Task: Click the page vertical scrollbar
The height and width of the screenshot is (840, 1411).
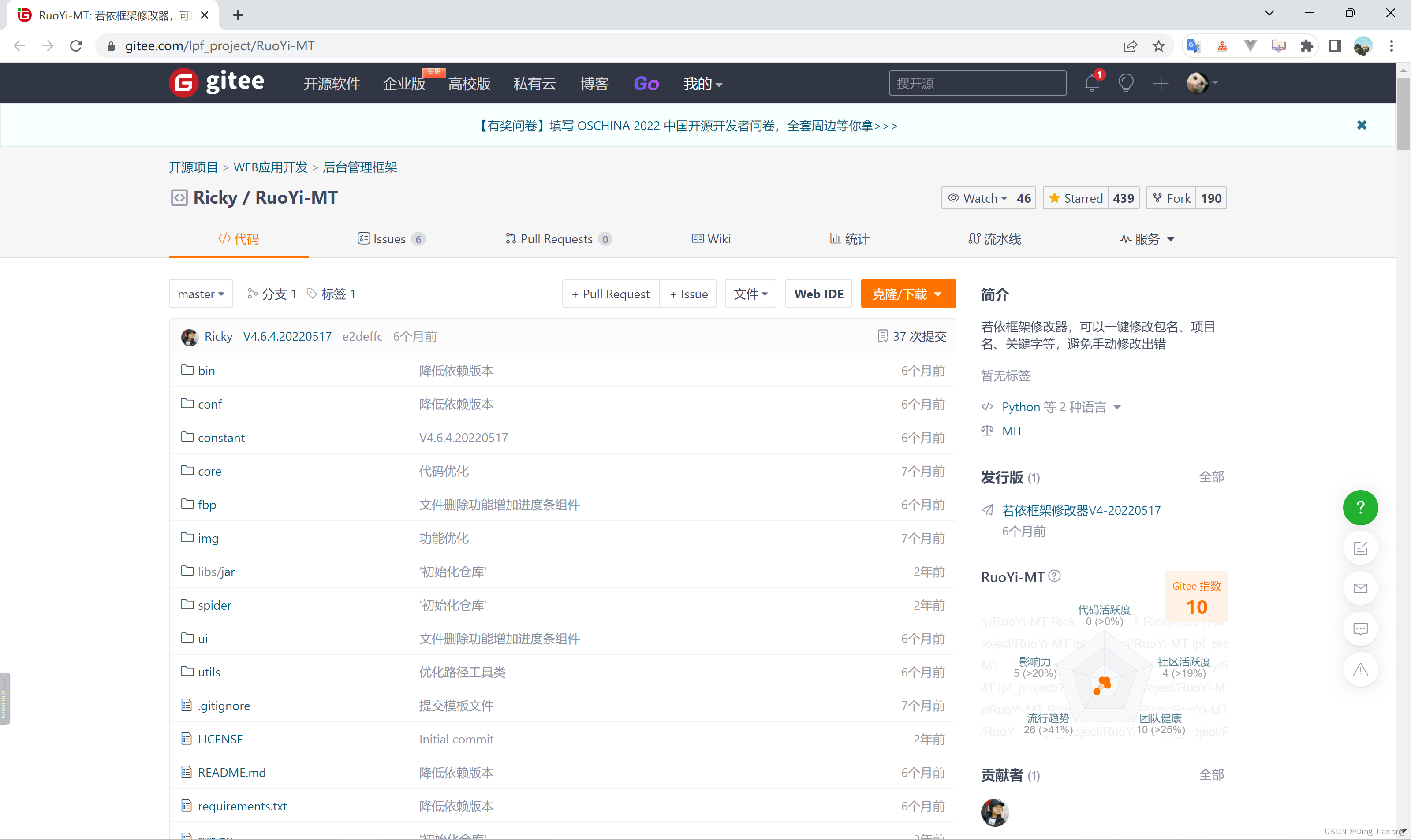Action: [x=1403, y=113]
